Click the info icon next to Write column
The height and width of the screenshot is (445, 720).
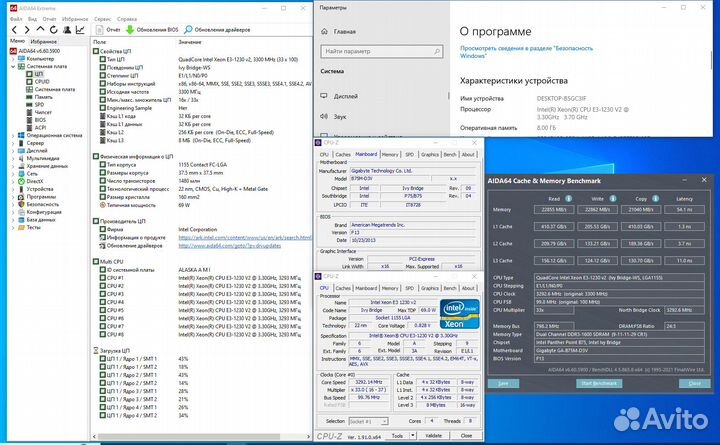pos(613,199)
